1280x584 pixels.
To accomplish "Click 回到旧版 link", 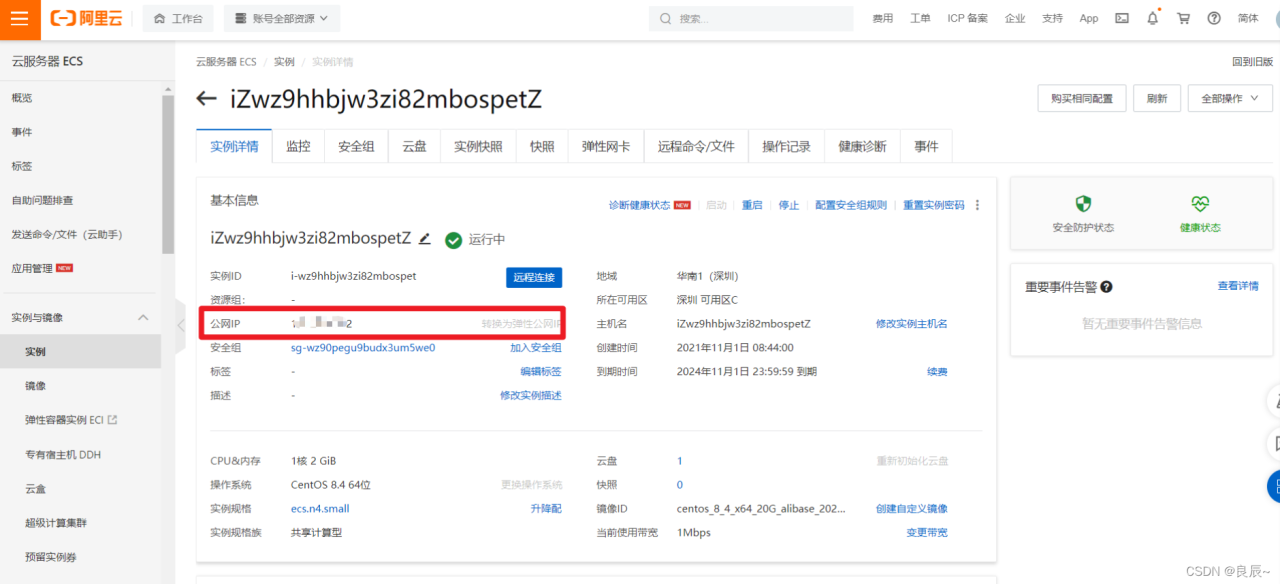I will [1252, 62].
